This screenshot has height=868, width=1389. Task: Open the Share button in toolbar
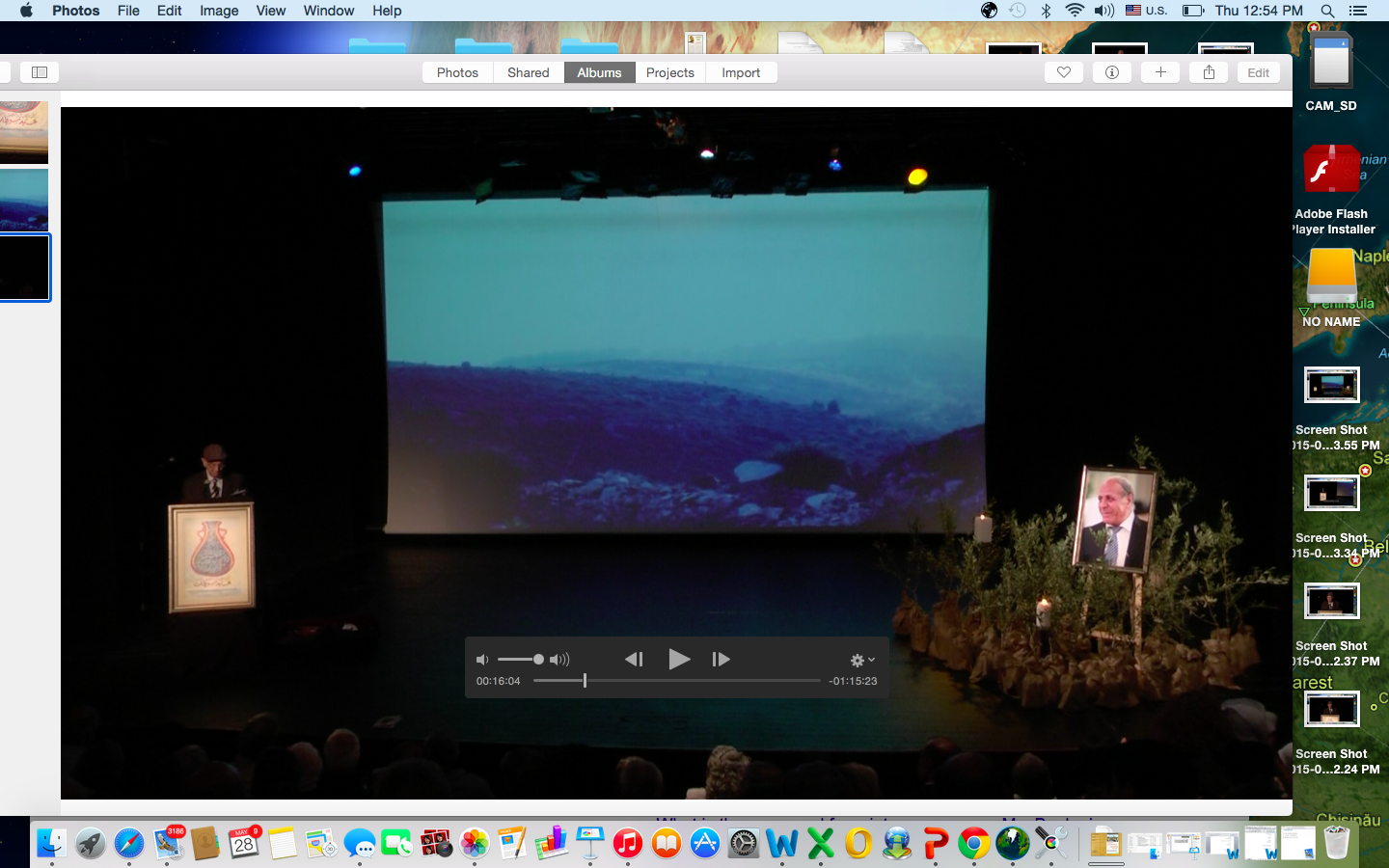[x=1209, y=72]
